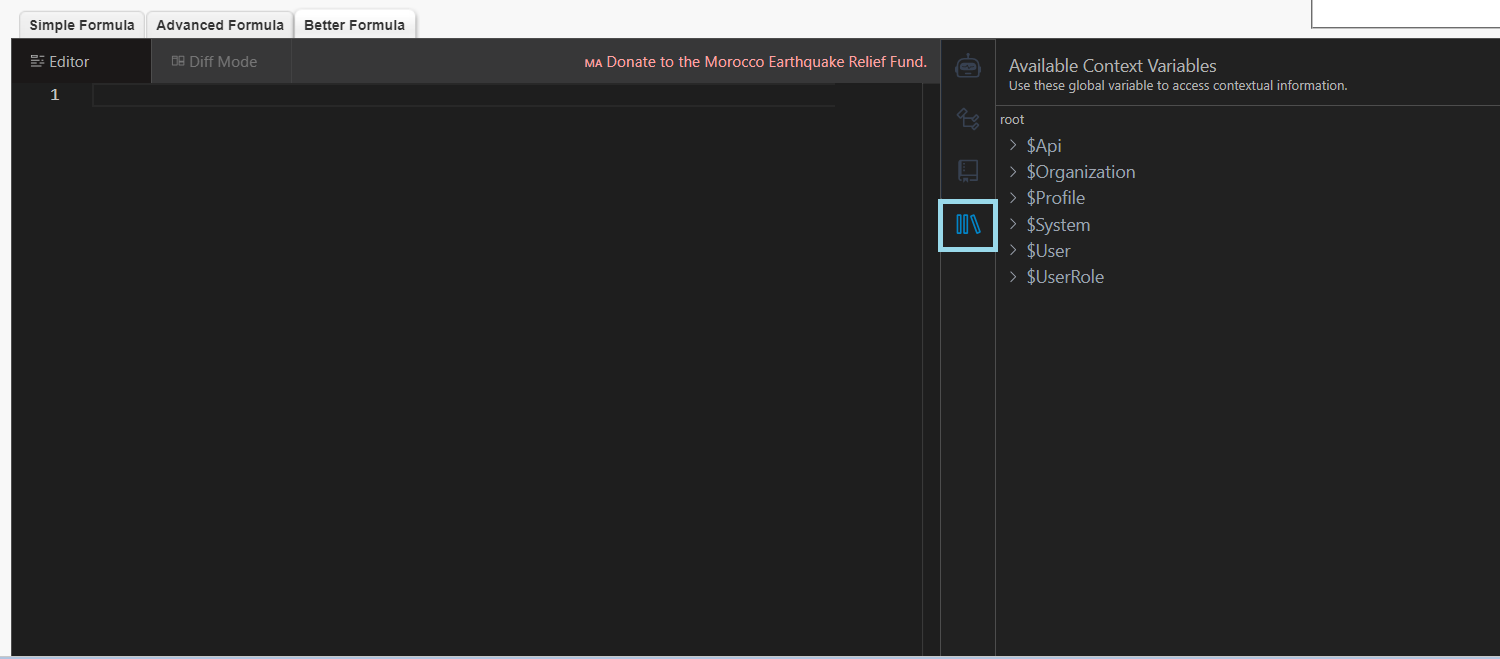Select the highlighted context variables library icon
The width and height of the screenshot is (1500, 659).
click(967, 225)
